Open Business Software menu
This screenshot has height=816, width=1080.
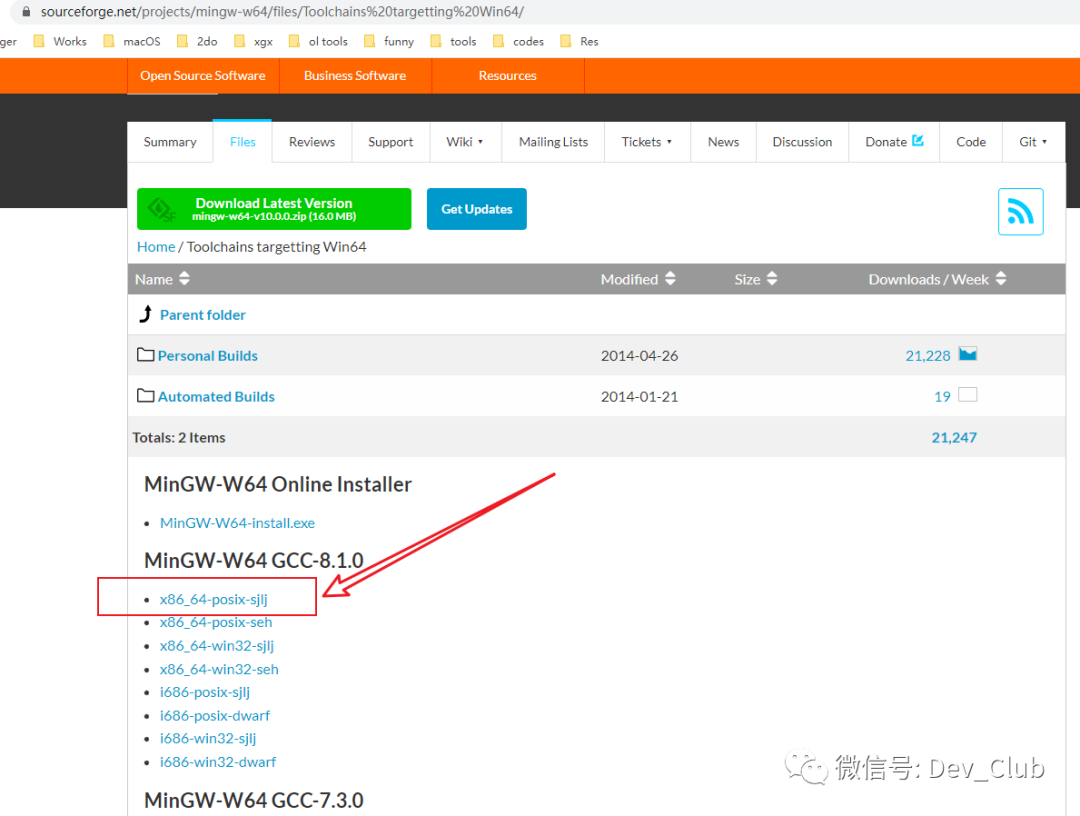point(355,76)
